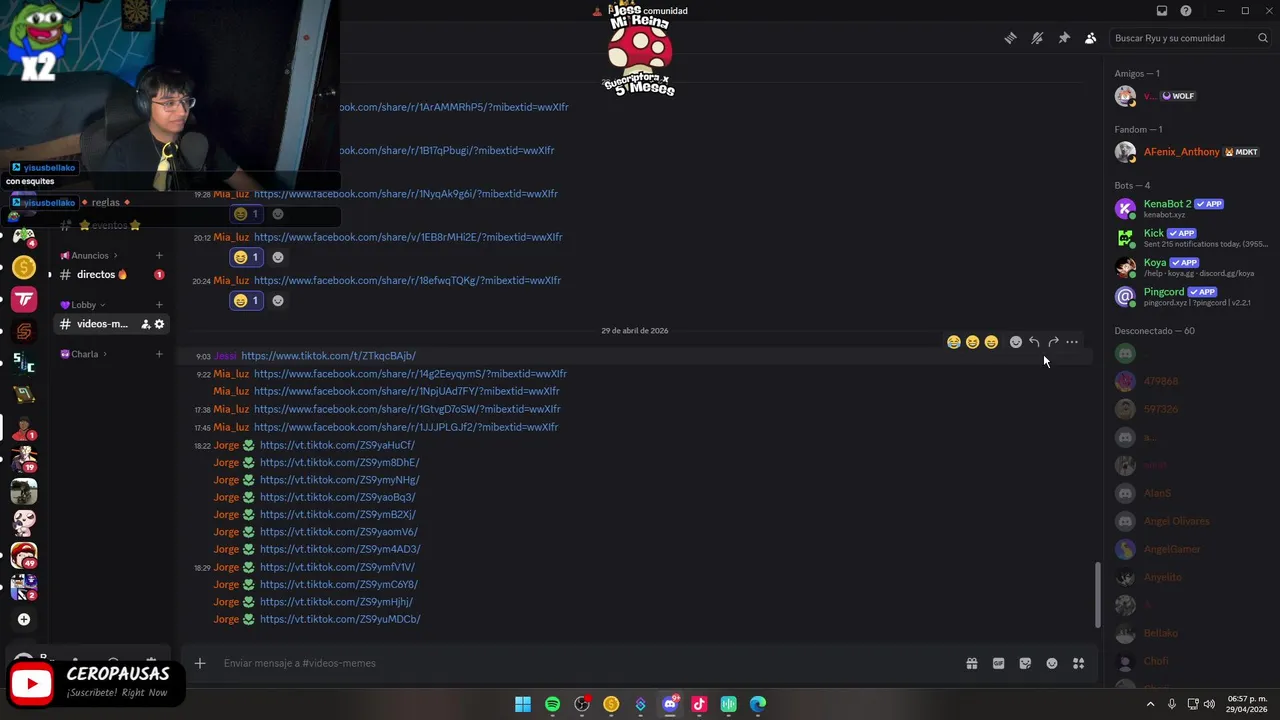Viewport: 1280px width, 720px height.
Task: Open more options three-dots on hovered message
Action: (1072, 342)
